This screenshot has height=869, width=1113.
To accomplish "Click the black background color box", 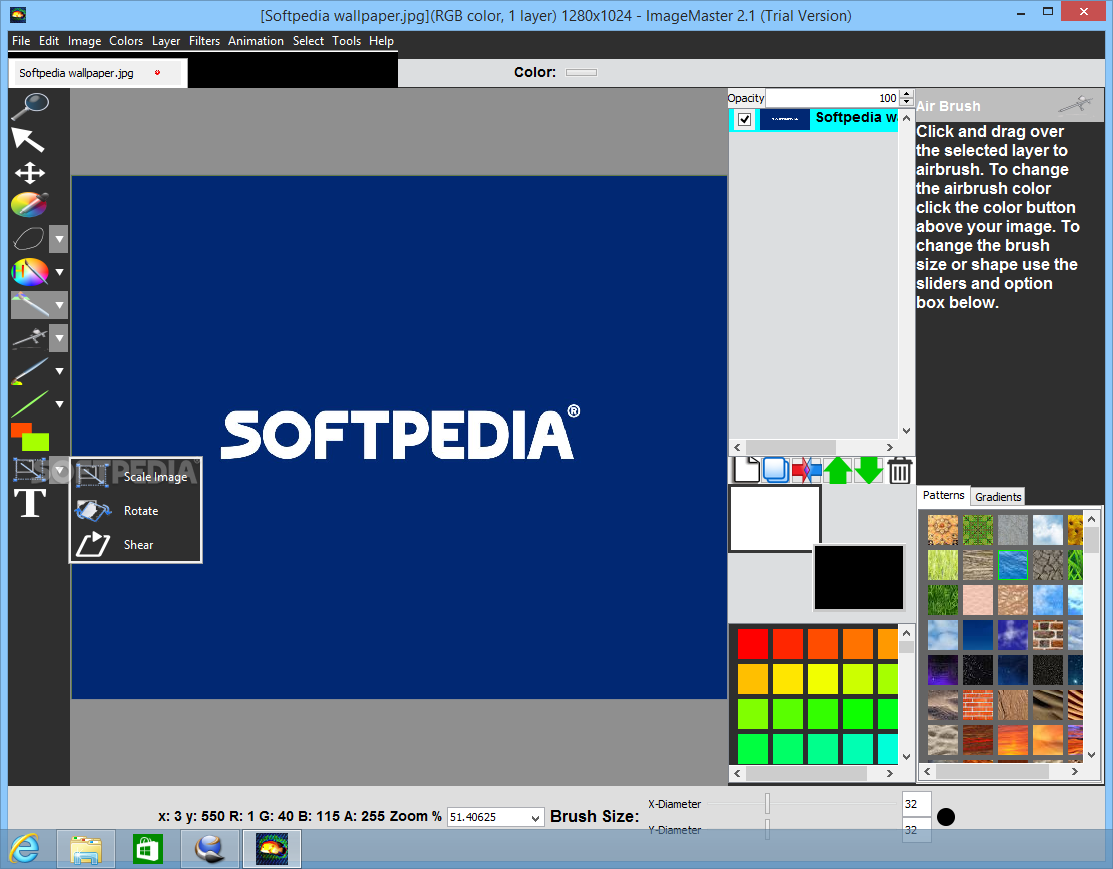I will (x=859, y=577).
